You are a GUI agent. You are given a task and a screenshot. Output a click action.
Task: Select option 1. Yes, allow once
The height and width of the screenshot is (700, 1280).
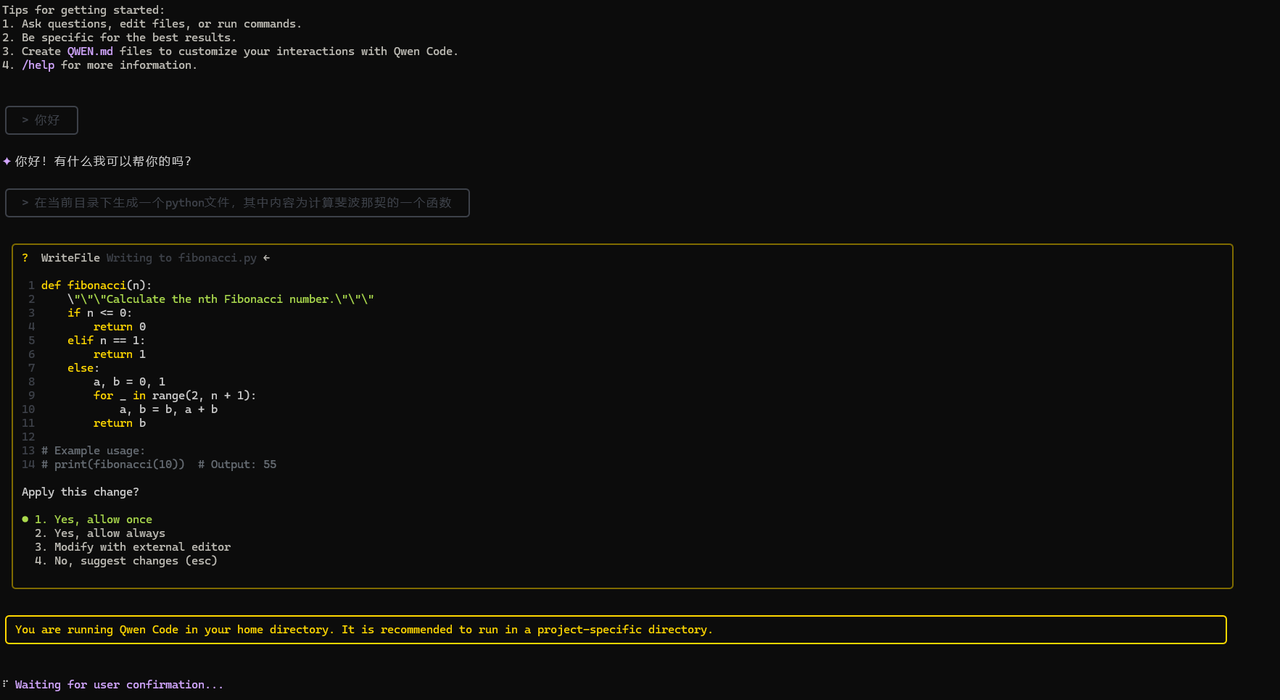(x=93, y=519)
